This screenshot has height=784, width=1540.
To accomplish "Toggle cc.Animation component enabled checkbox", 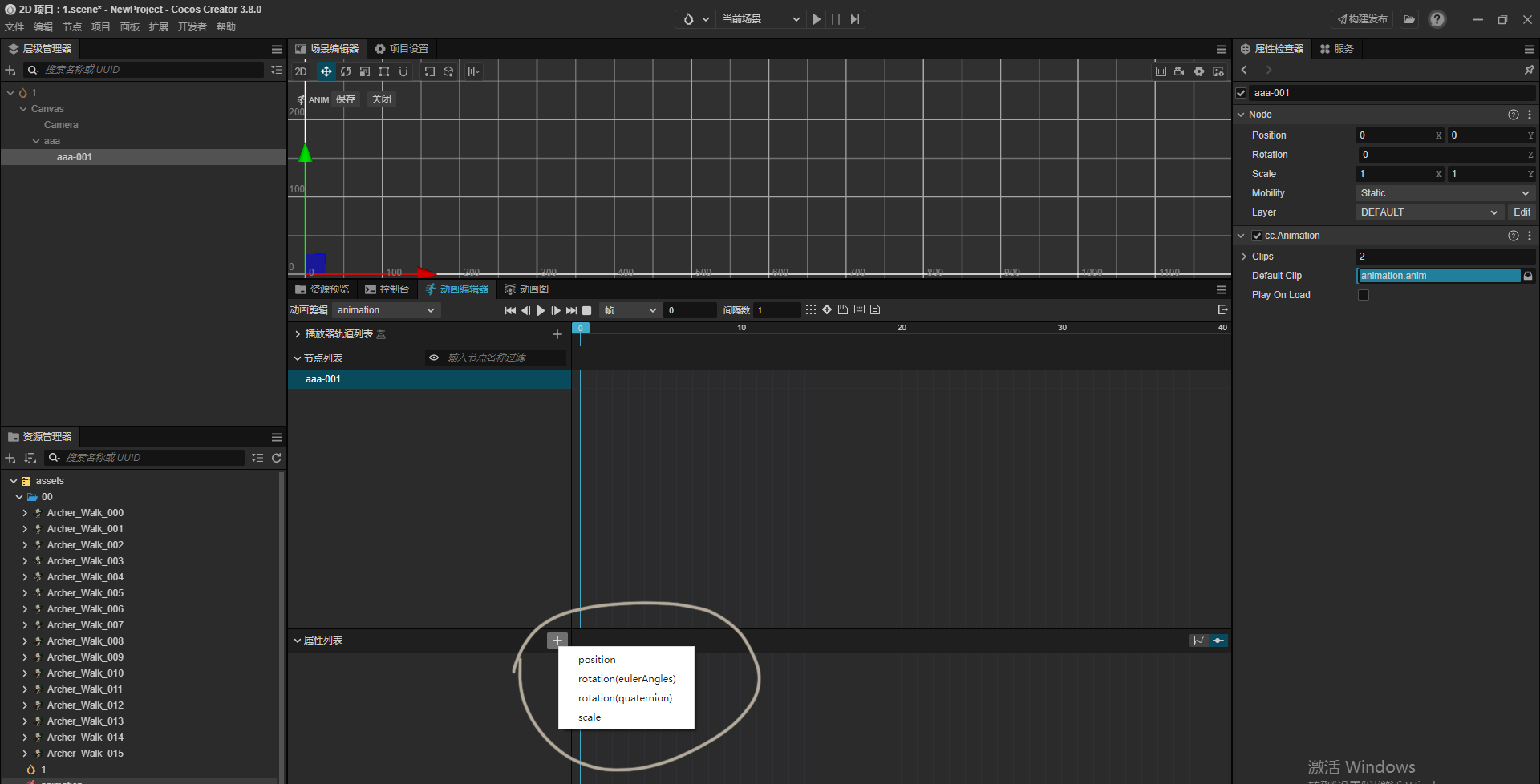I will click(x=1257, y=236).
